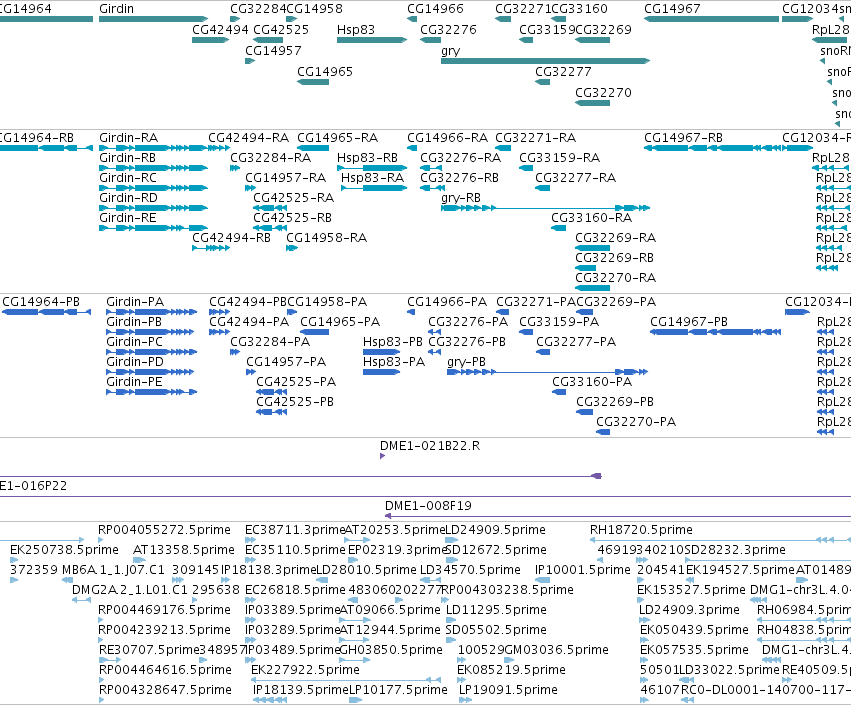Click the CG32284-PA protein label
Image resolution: width=851 pixels, height=705 pixels.
click(270, 342)
